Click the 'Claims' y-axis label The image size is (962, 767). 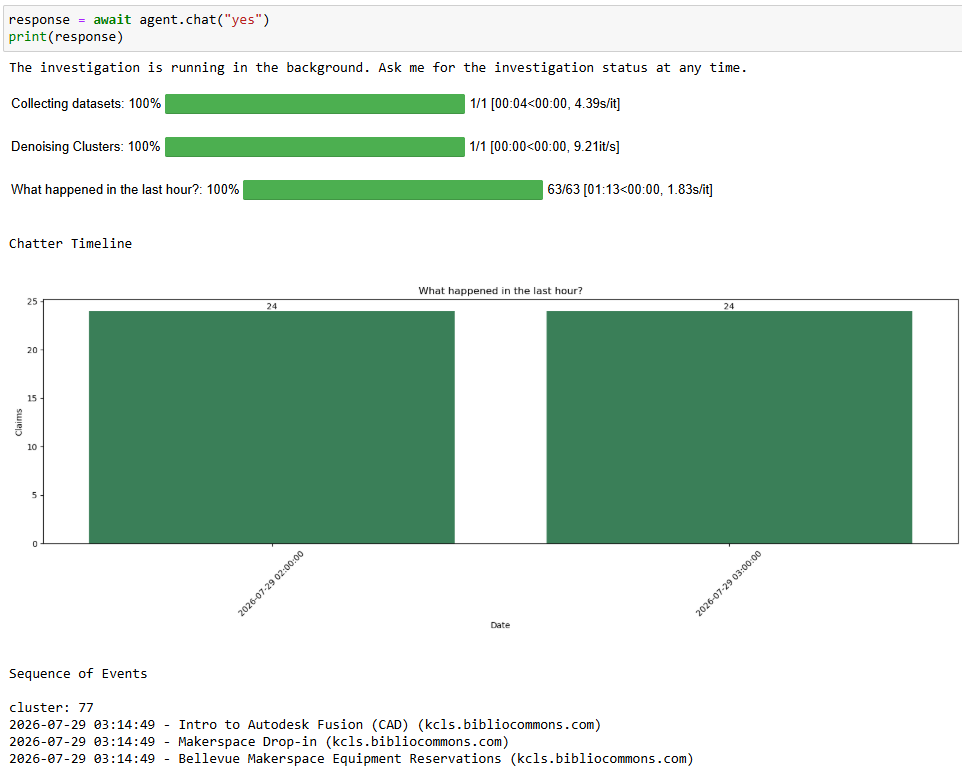coord(18,422)
